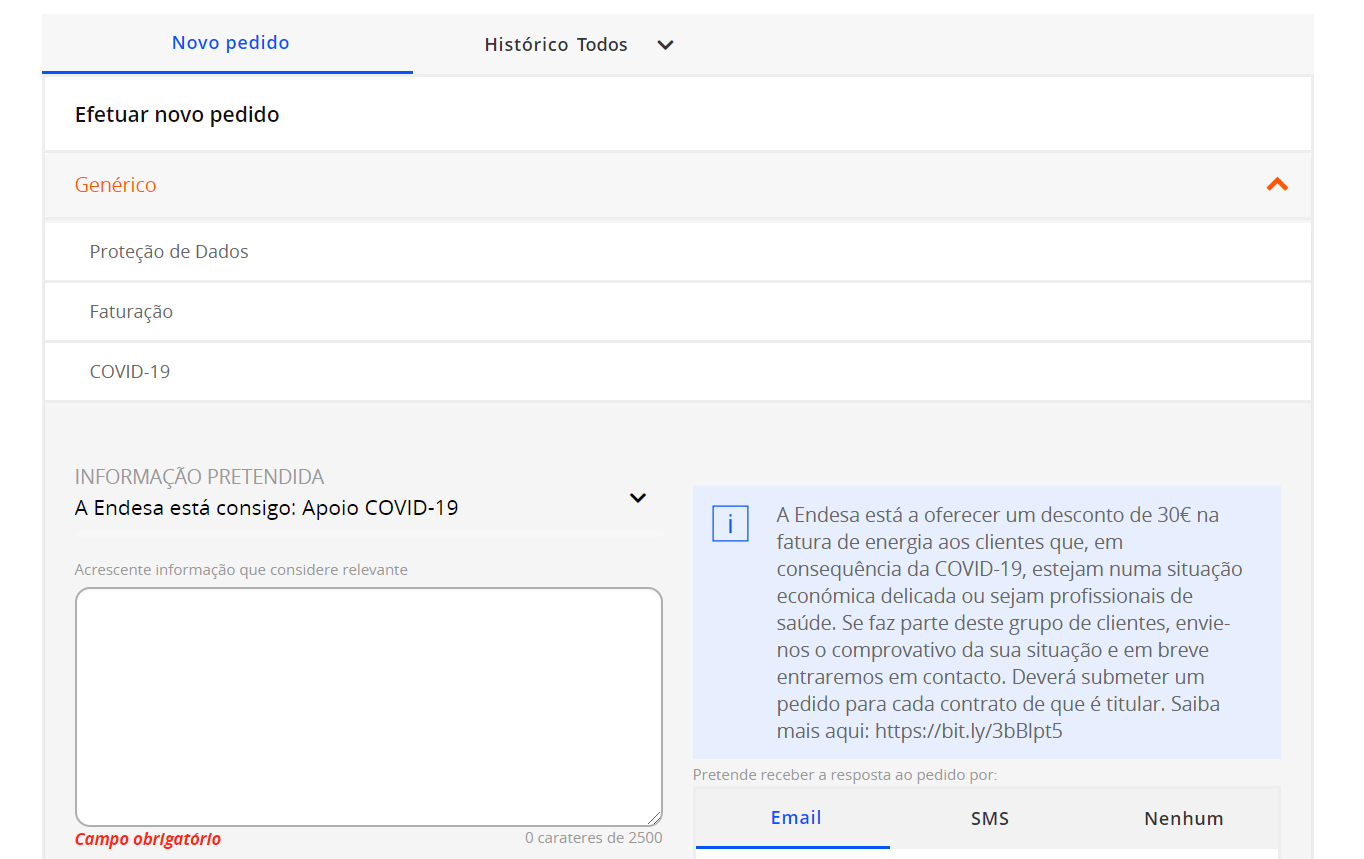This screenshot has width=1364, height=859.
Task: Click the text area resize handle
Action: 654,818
